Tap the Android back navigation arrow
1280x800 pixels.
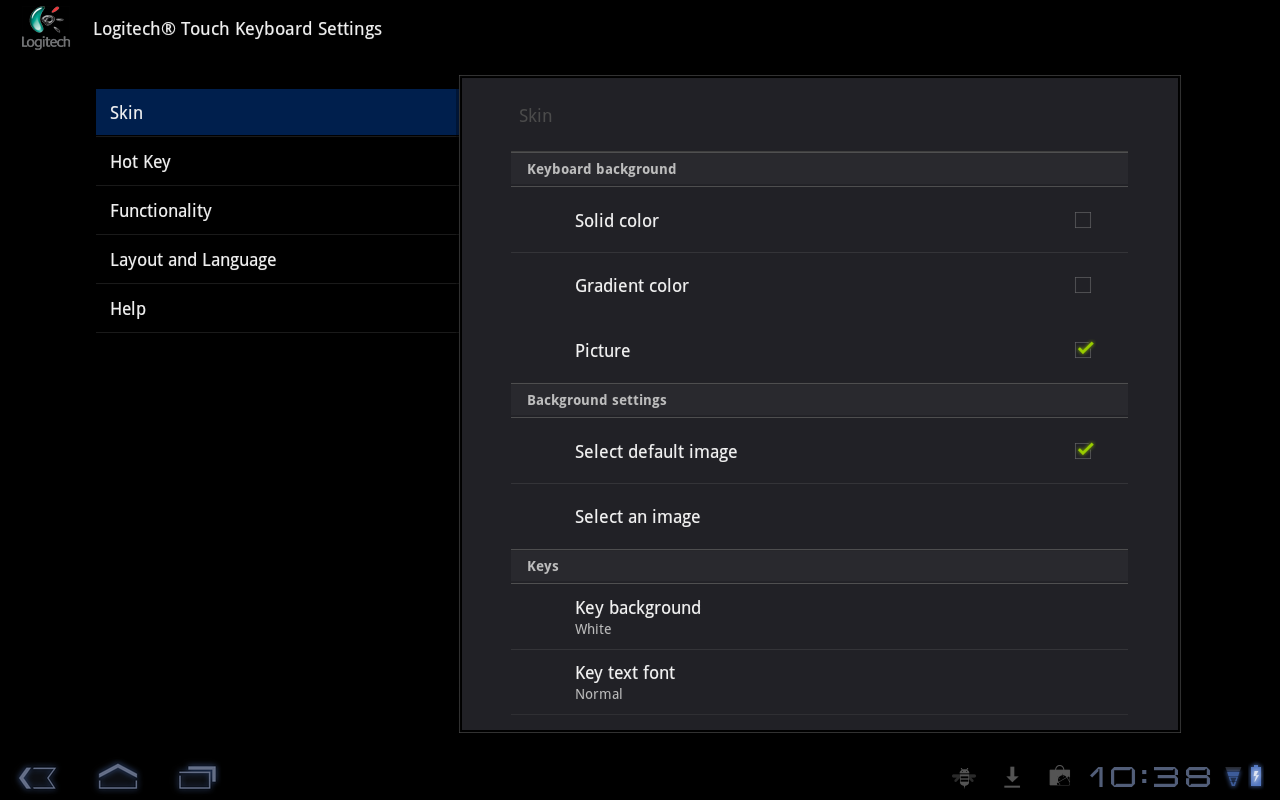[38, 777]
